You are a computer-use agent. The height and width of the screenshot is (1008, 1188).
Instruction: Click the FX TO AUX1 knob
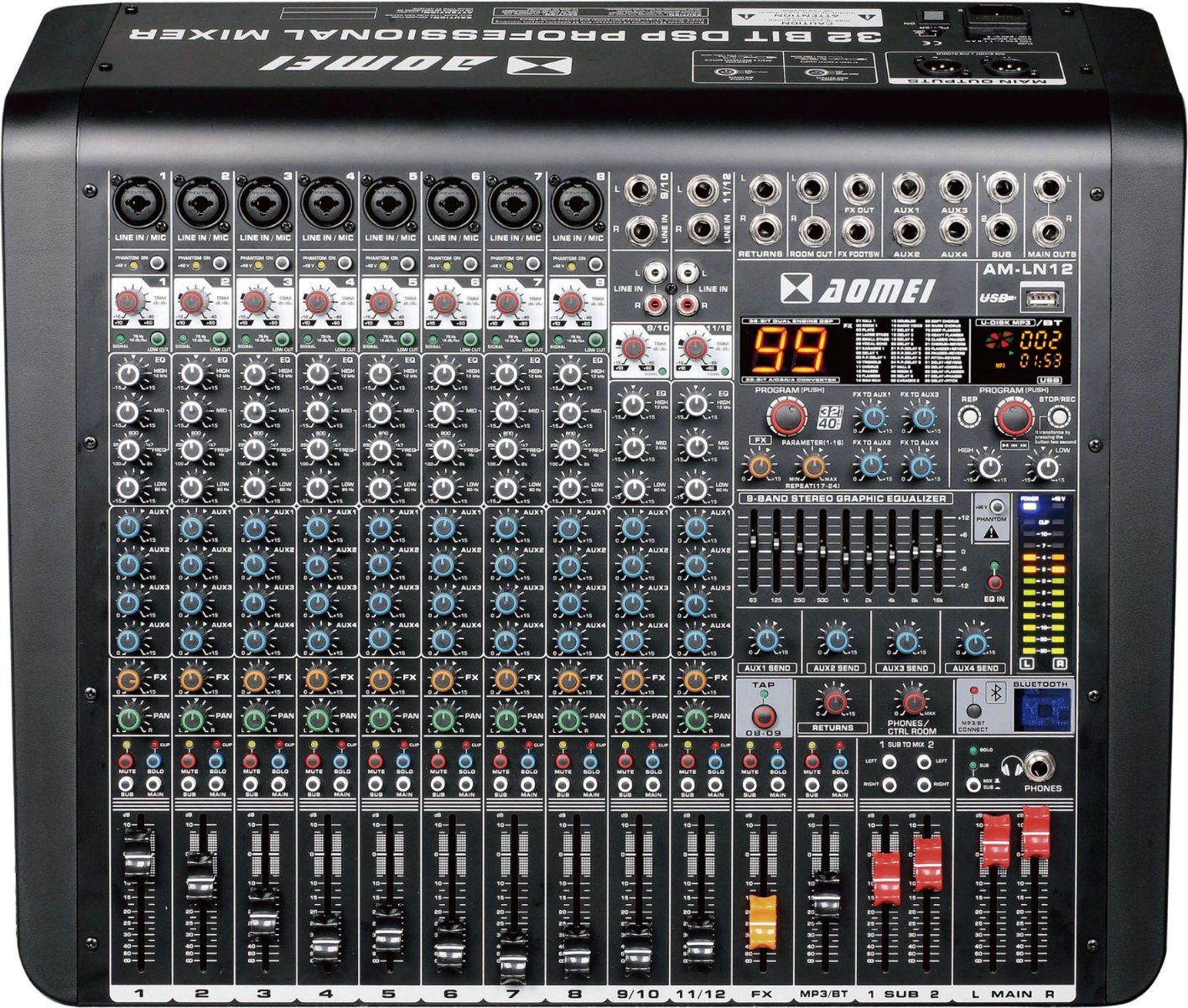(x=872, y=417)
